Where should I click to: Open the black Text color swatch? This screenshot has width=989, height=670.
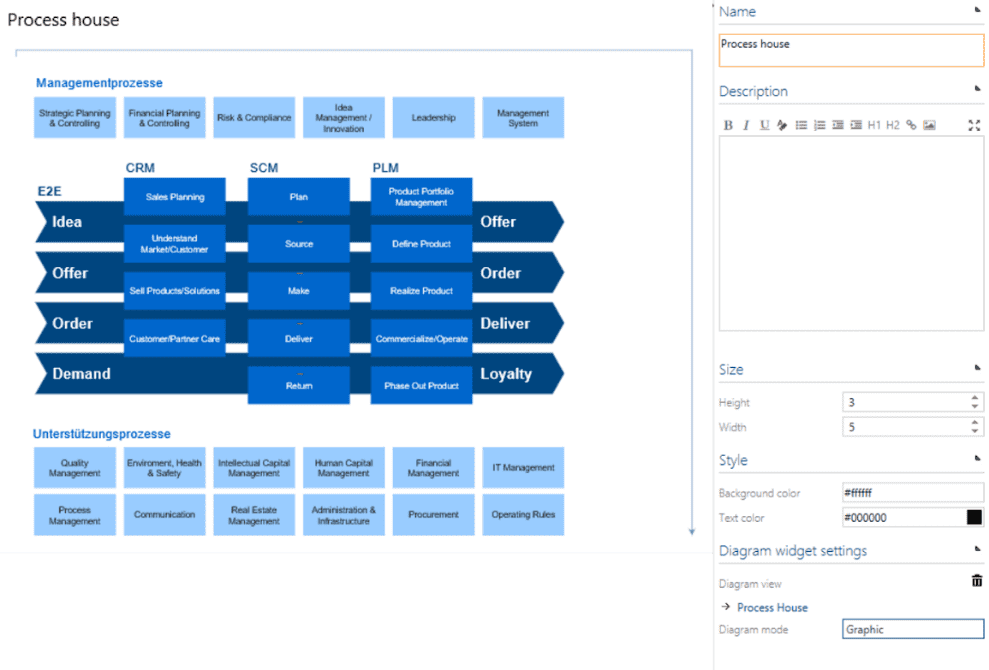[974, 517]
